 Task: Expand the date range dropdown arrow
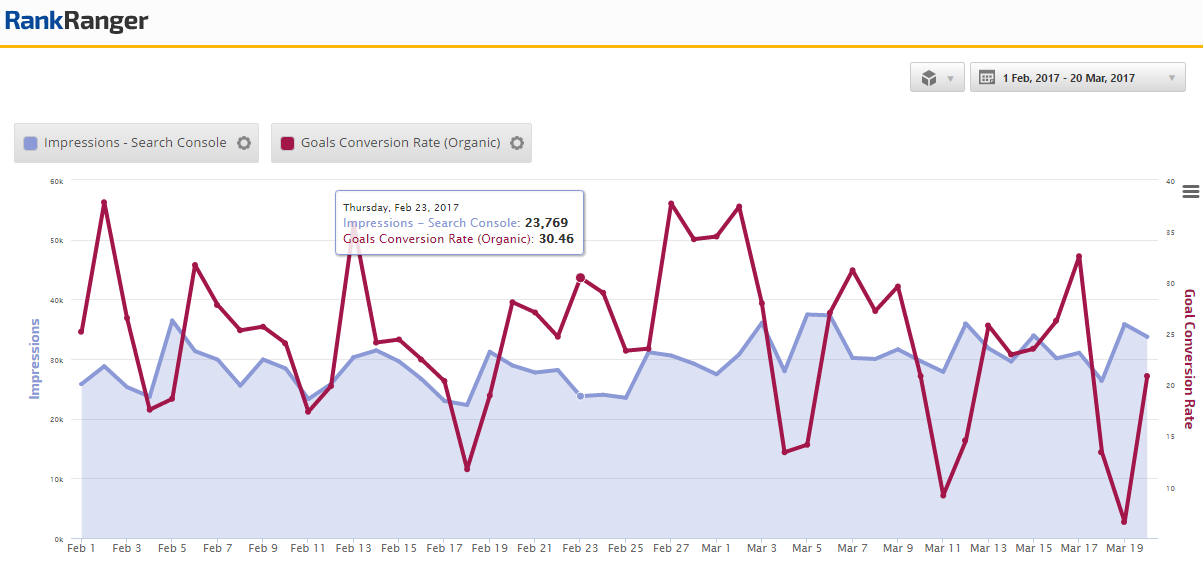[x=1172, y=78]
